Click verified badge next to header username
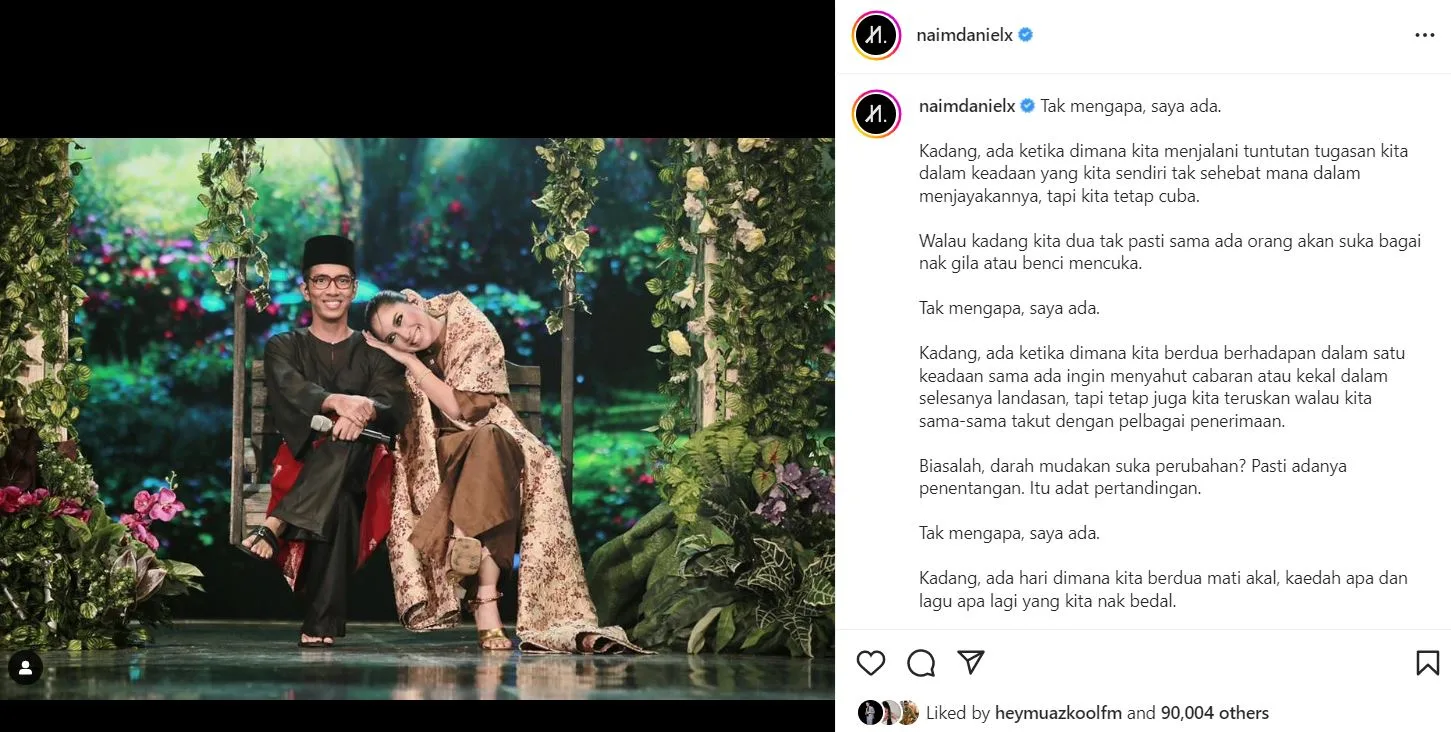 1026,35
